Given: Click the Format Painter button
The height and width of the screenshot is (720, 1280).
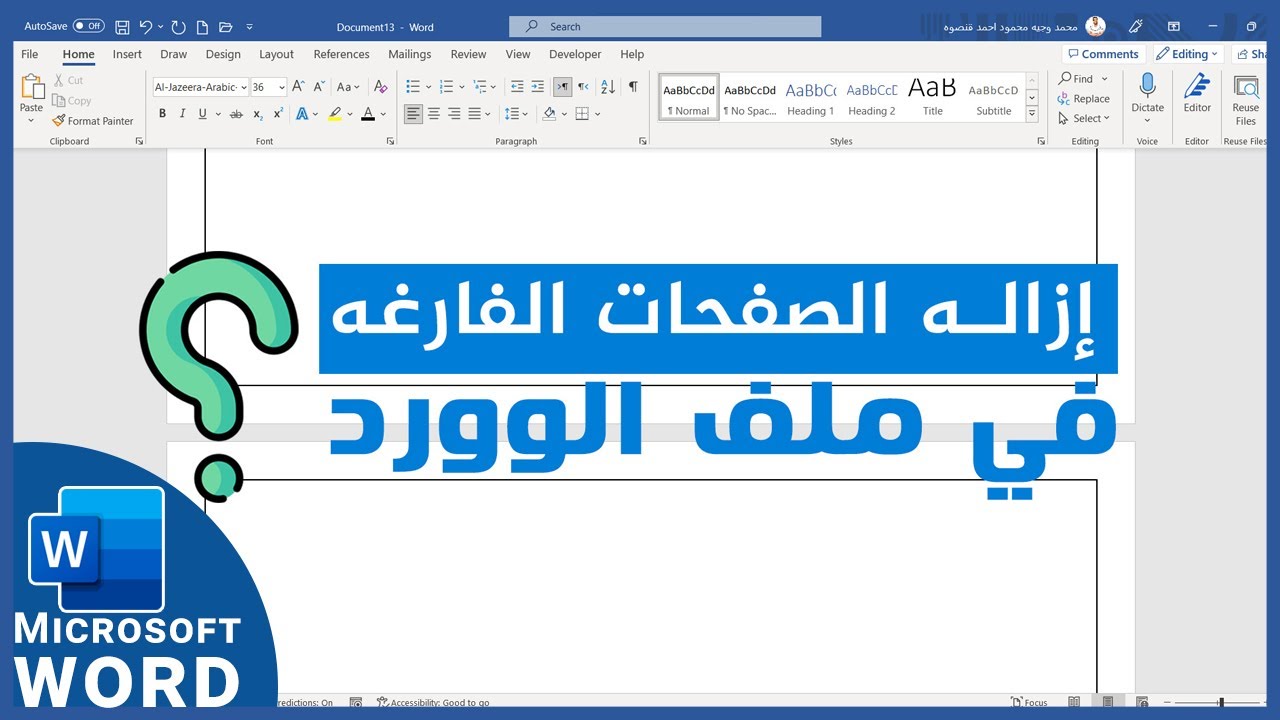Looking at the screenshot, I should click(x=93, y=121).
